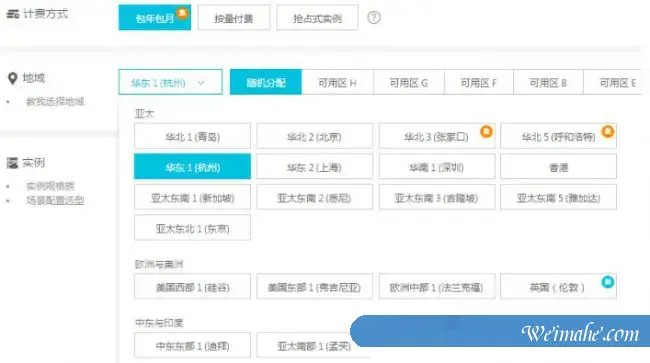Select 包年包月 billing method
This screenshot has width=650, height=363.
point(155,18)
